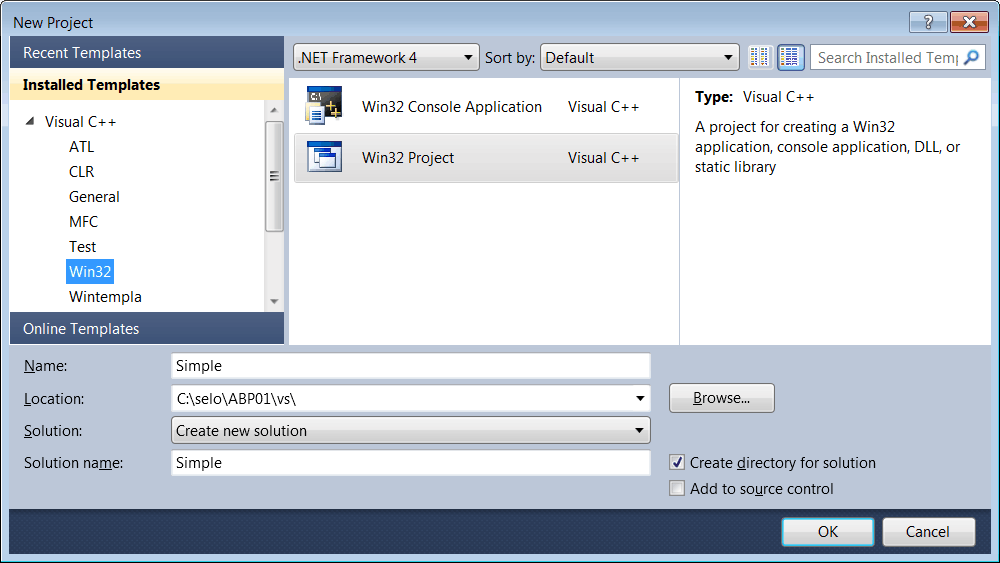Open the Recent Templates section
1000x563 pixels.
147,52
